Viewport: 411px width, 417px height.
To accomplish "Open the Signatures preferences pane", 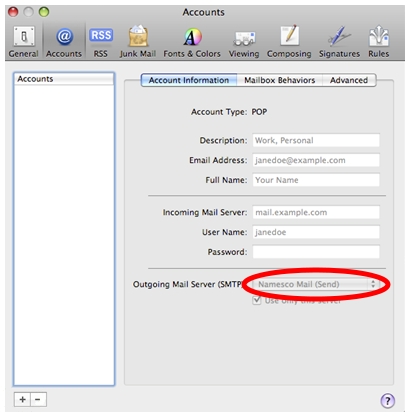I will [339, 42].
